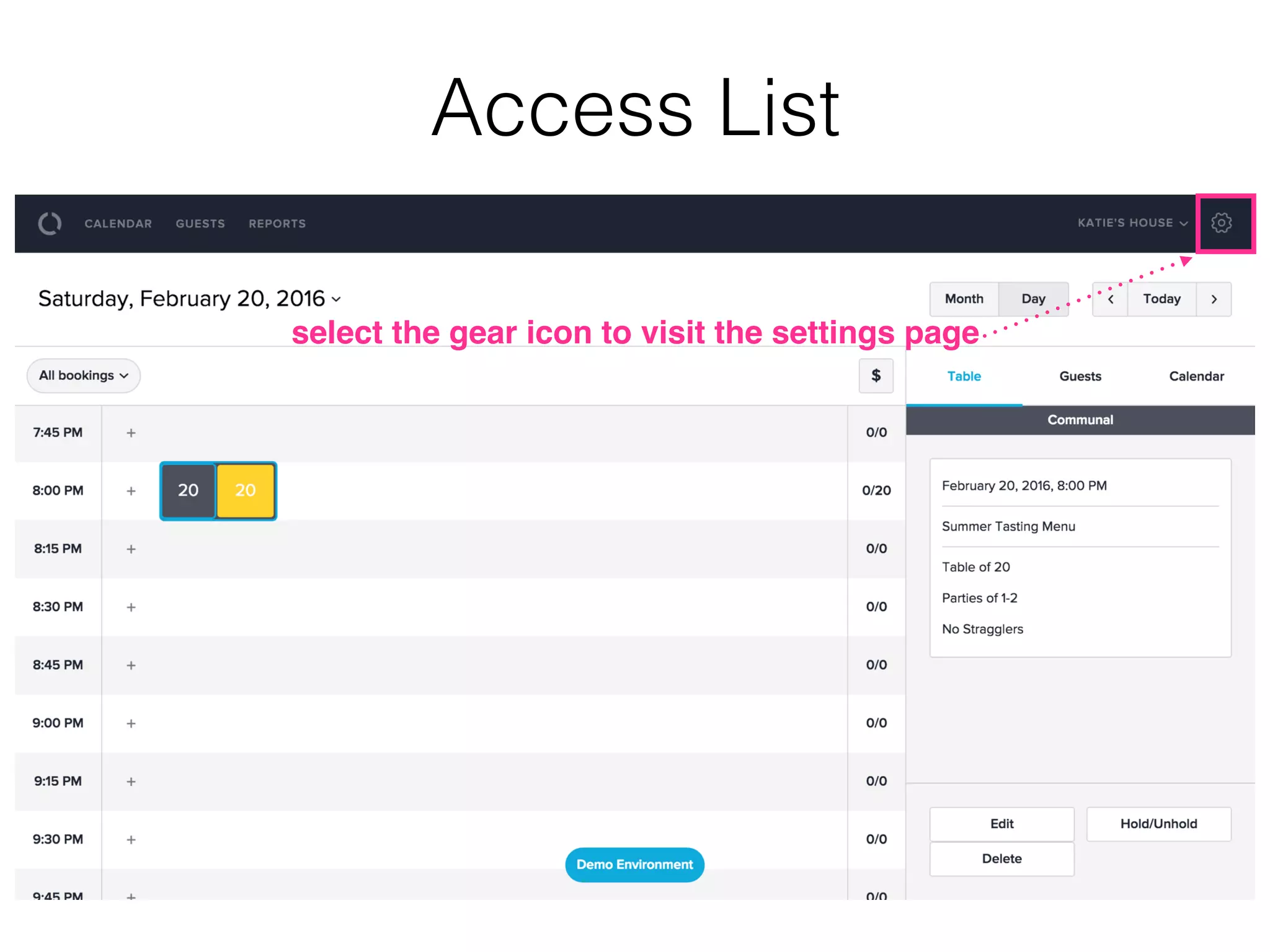Switch to Day view

tap(1034, 299)
